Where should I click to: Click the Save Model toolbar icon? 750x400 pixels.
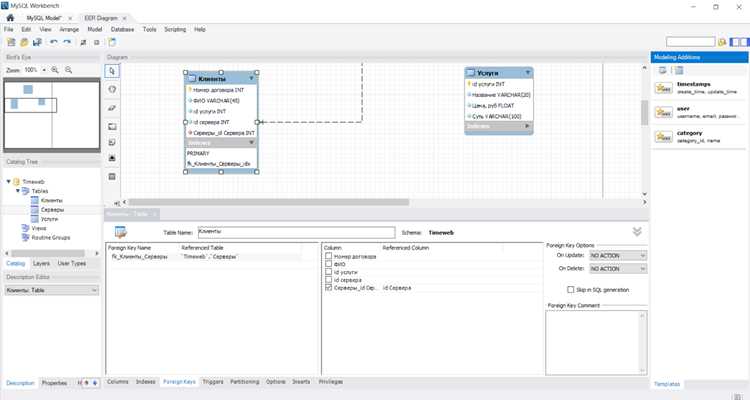[37, 42]
